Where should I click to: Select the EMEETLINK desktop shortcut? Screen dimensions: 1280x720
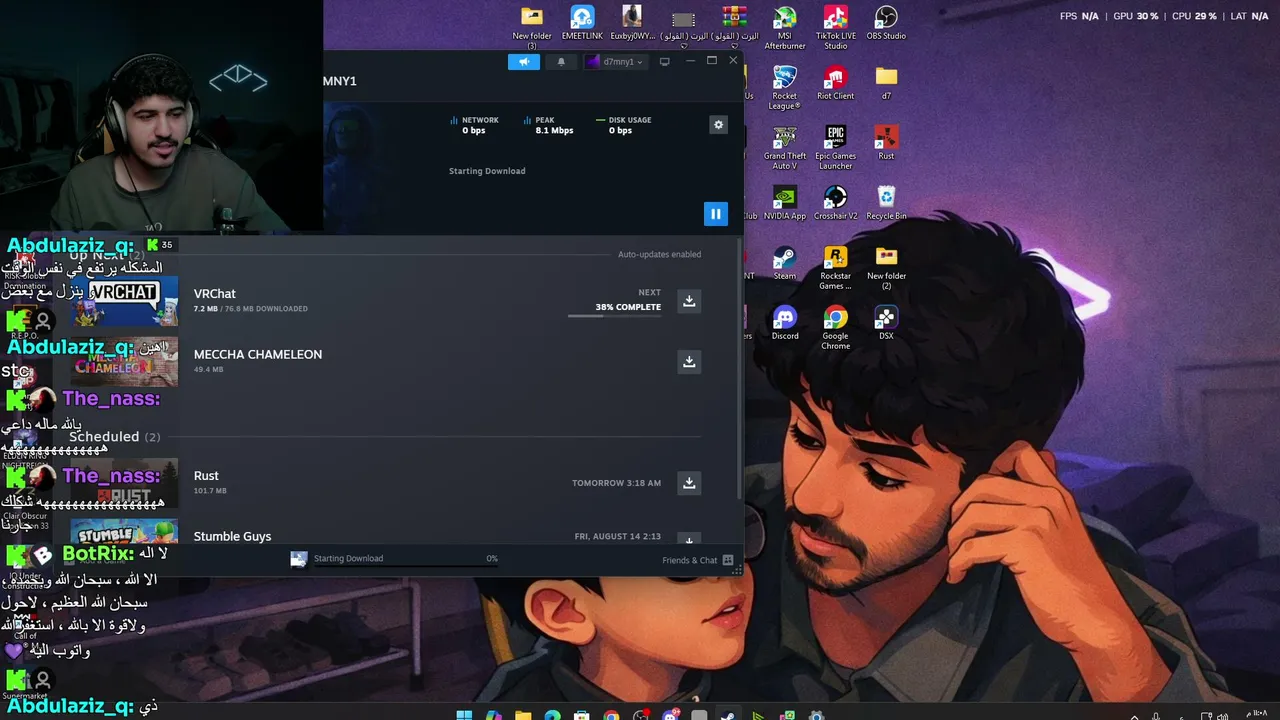tap(582, 23)
